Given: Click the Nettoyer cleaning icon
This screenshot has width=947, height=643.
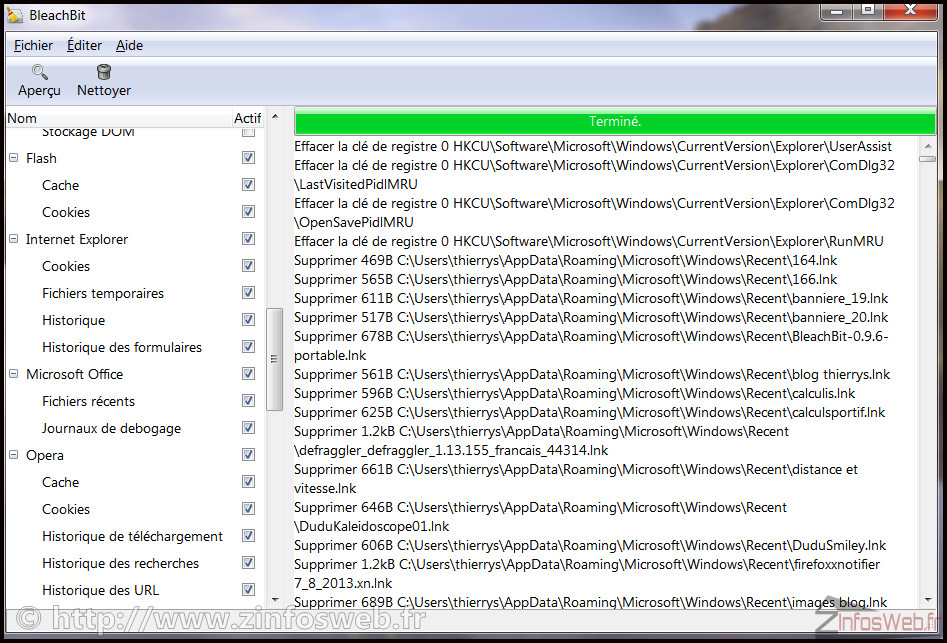Looking at the screenshot, I should (x=102, y=80).
